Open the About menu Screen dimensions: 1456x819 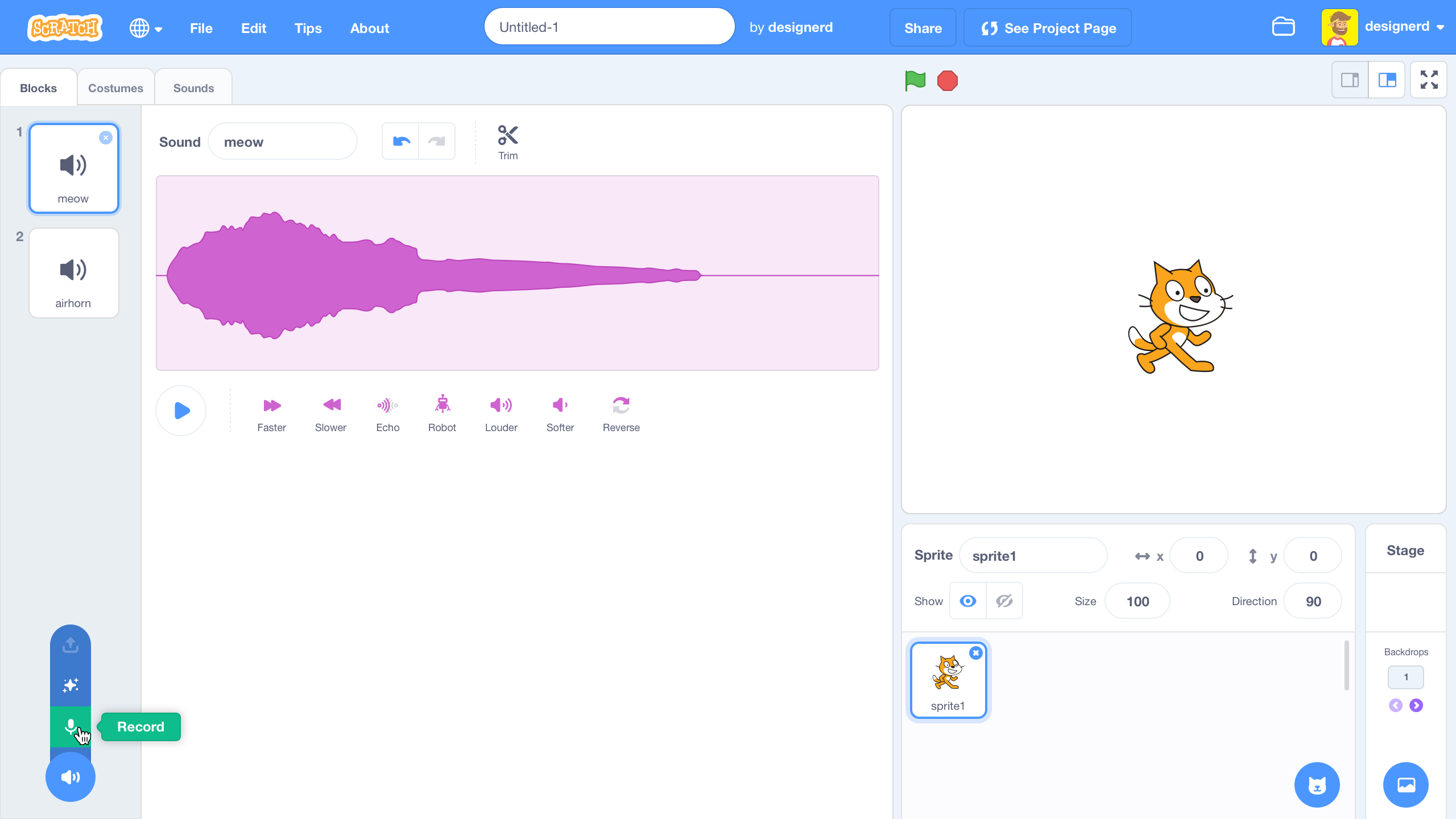click(x=370, y=28)
